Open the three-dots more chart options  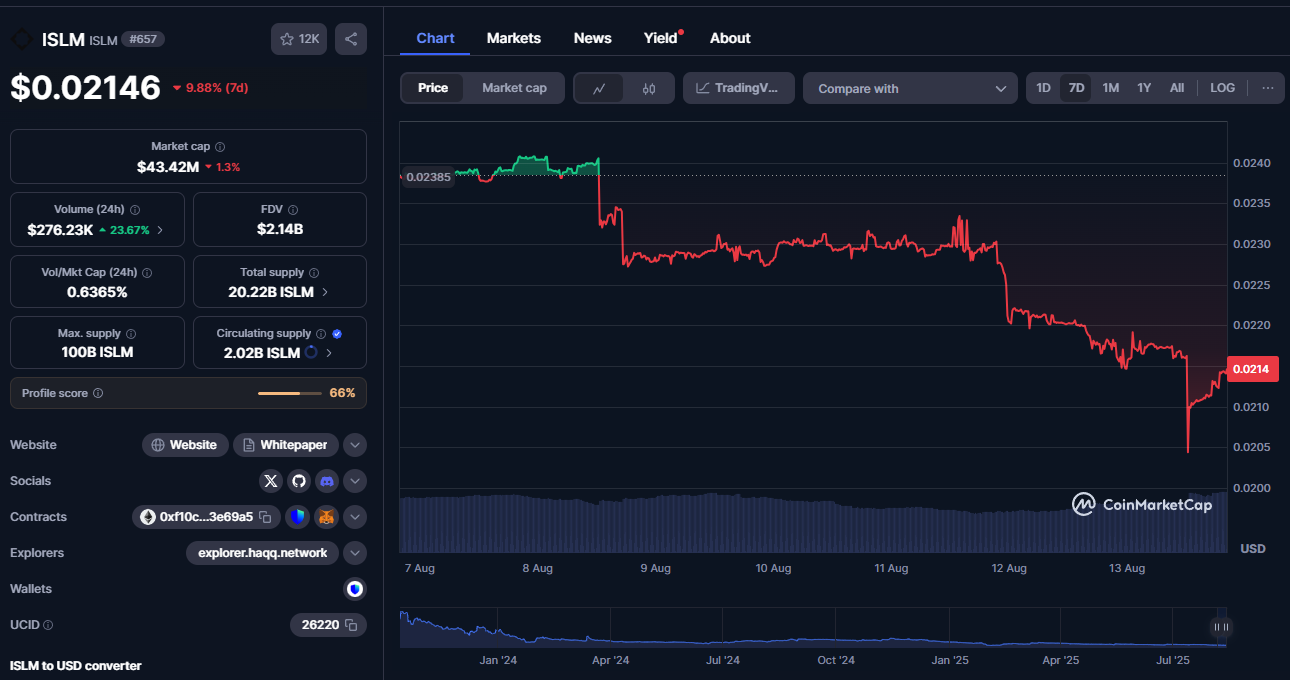point(1268,88)
